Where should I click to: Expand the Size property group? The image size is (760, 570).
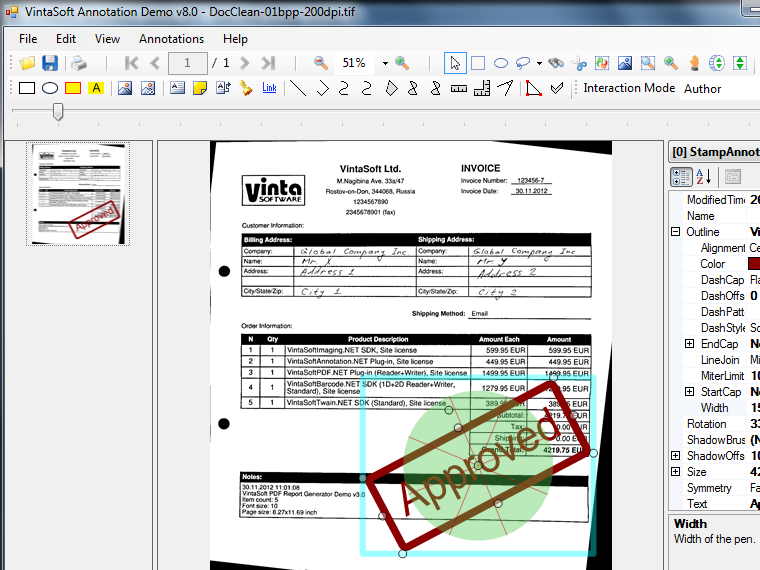[x=675, y=472]
